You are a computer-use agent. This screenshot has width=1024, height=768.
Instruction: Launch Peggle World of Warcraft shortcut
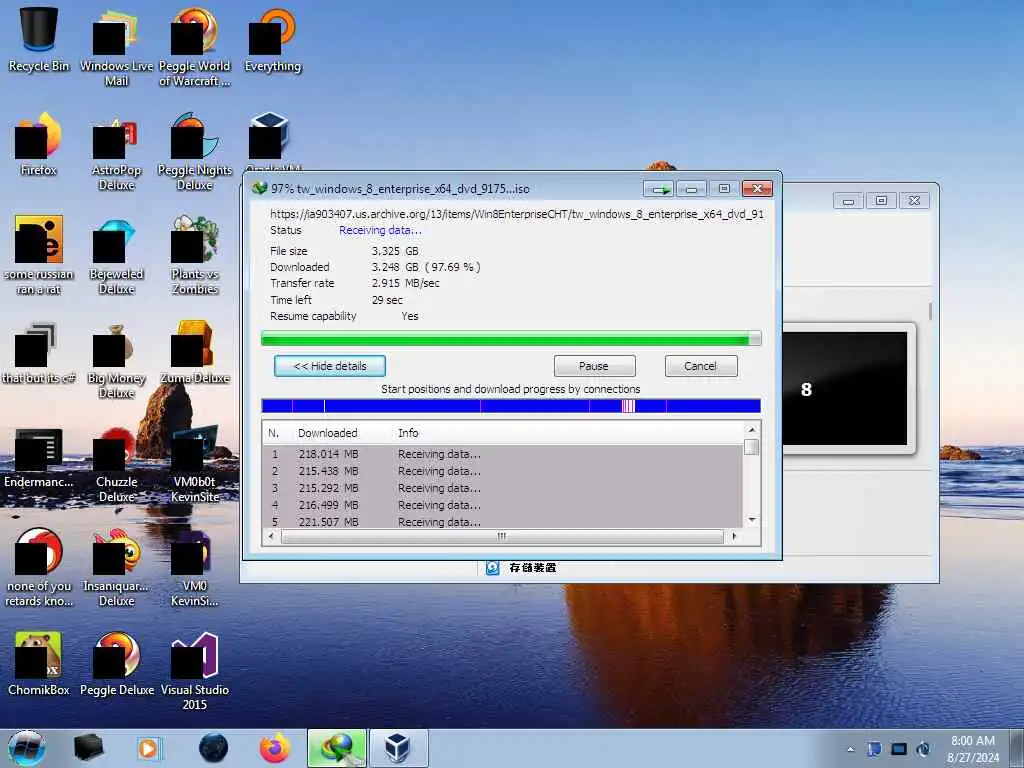[x=195, y=47]
